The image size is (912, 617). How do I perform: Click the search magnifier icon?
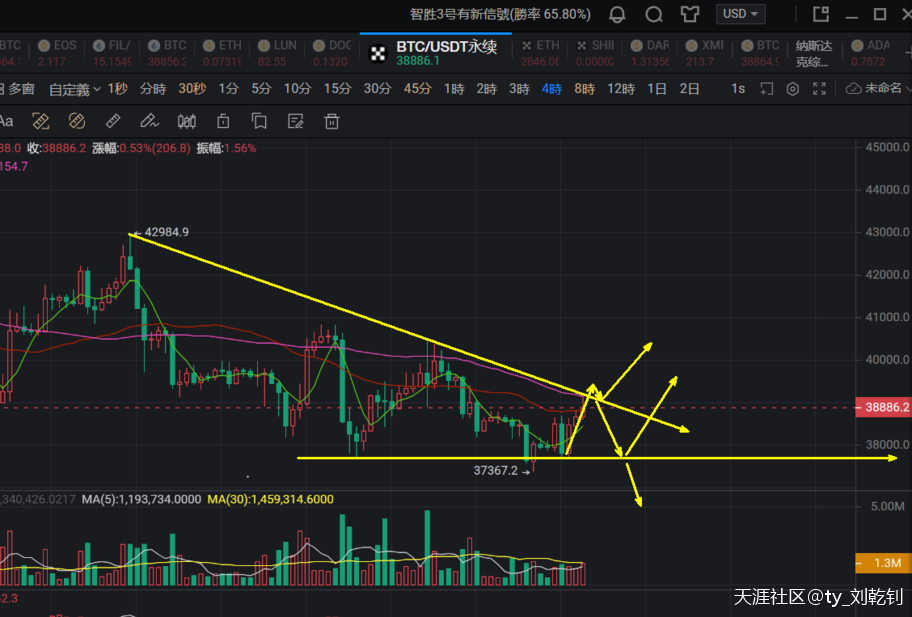(654, 15)
